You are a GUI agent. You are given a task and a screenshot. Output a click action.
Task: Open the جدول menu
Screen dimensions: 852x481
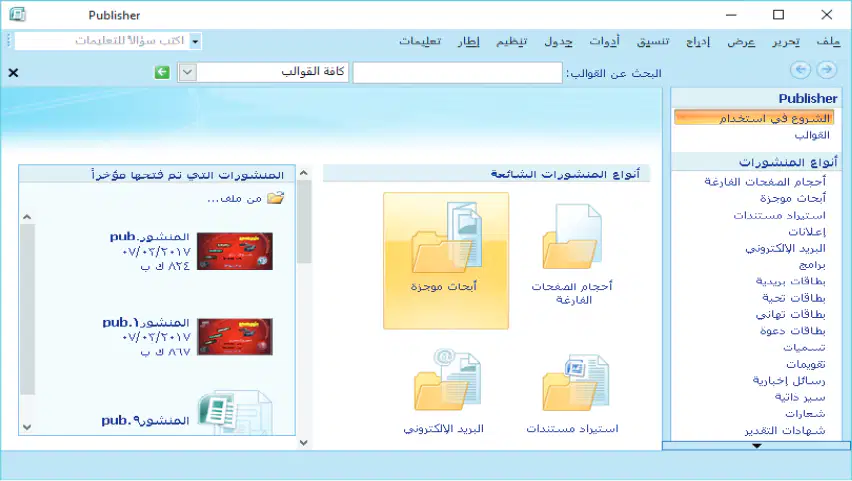tap(559, 41)
